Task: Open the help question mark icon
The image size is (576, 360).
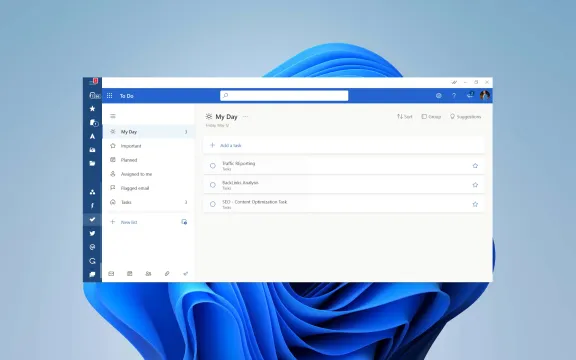Action: pos(454,96)
